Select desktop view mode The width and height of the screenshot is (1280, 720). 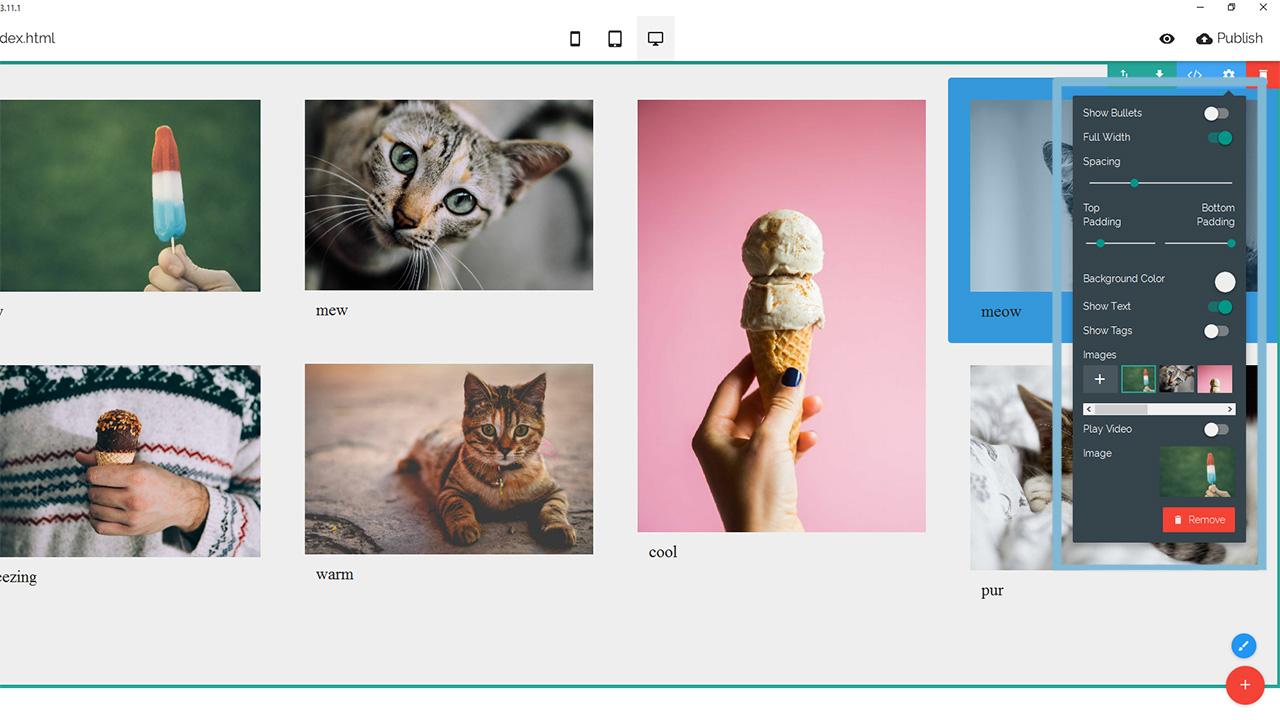(655, 39)
